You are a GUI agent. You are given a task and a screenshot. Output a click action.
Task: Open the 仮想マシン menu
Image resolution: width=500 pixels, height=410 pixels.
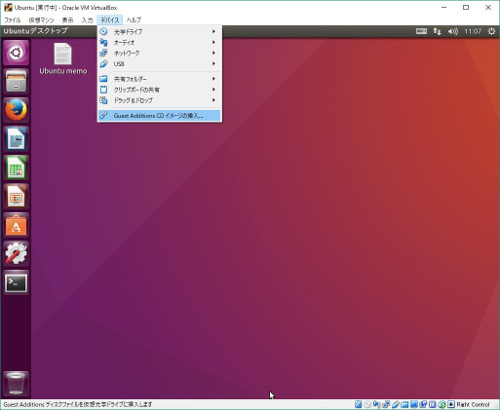click(41, 20)
